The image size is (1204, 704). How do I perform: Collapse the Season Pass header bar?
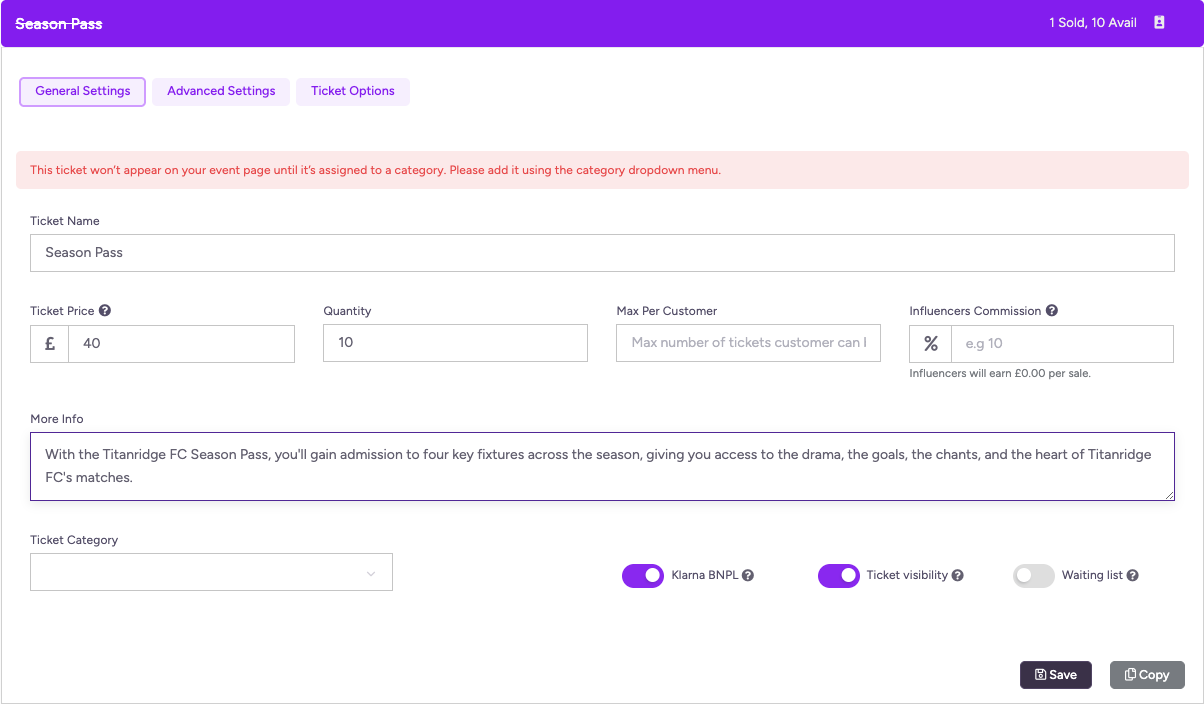click(600, 23)
